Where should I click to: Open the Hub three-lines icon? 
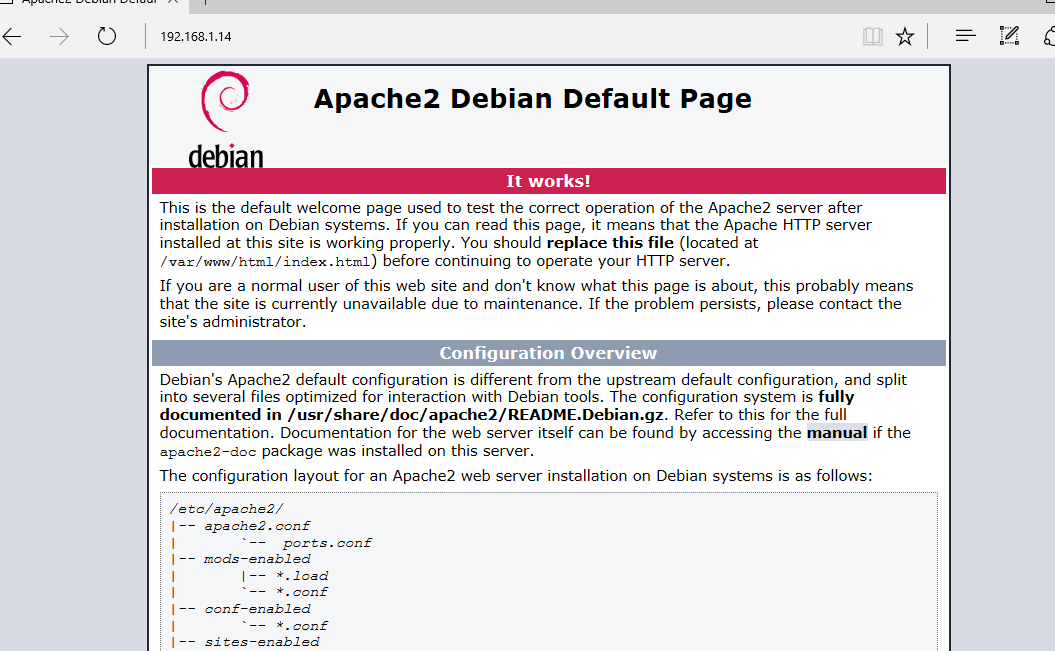(966, 36)
